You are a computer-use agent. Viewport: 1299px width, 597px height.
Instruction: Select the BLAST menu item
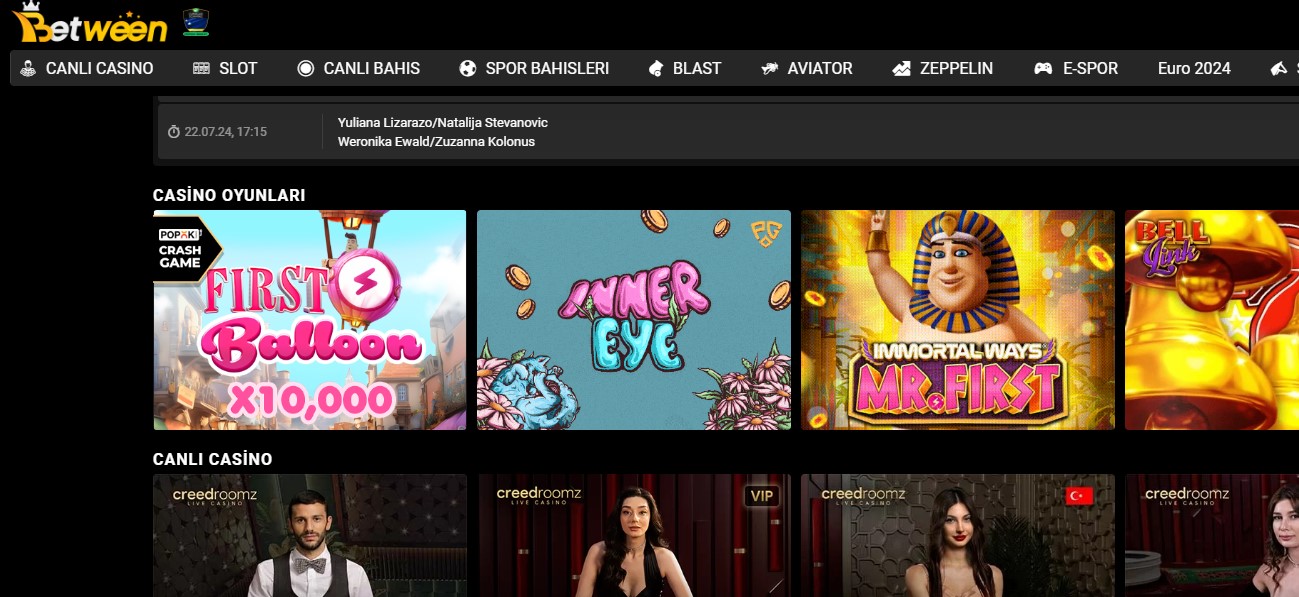click(x=684, y=69)
